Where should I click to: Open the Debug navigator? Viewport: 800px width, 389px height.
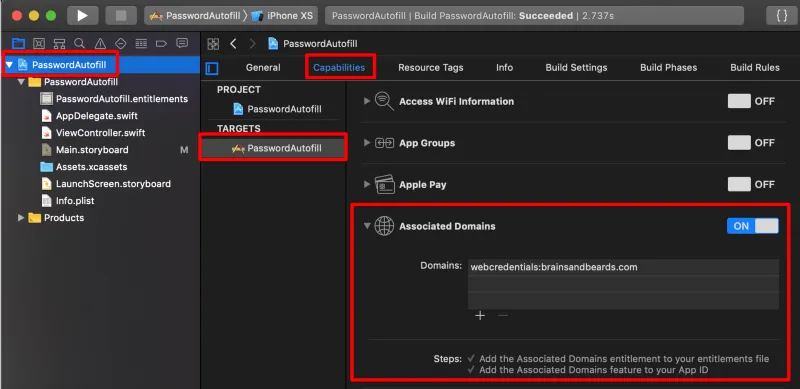click(141, 43)
